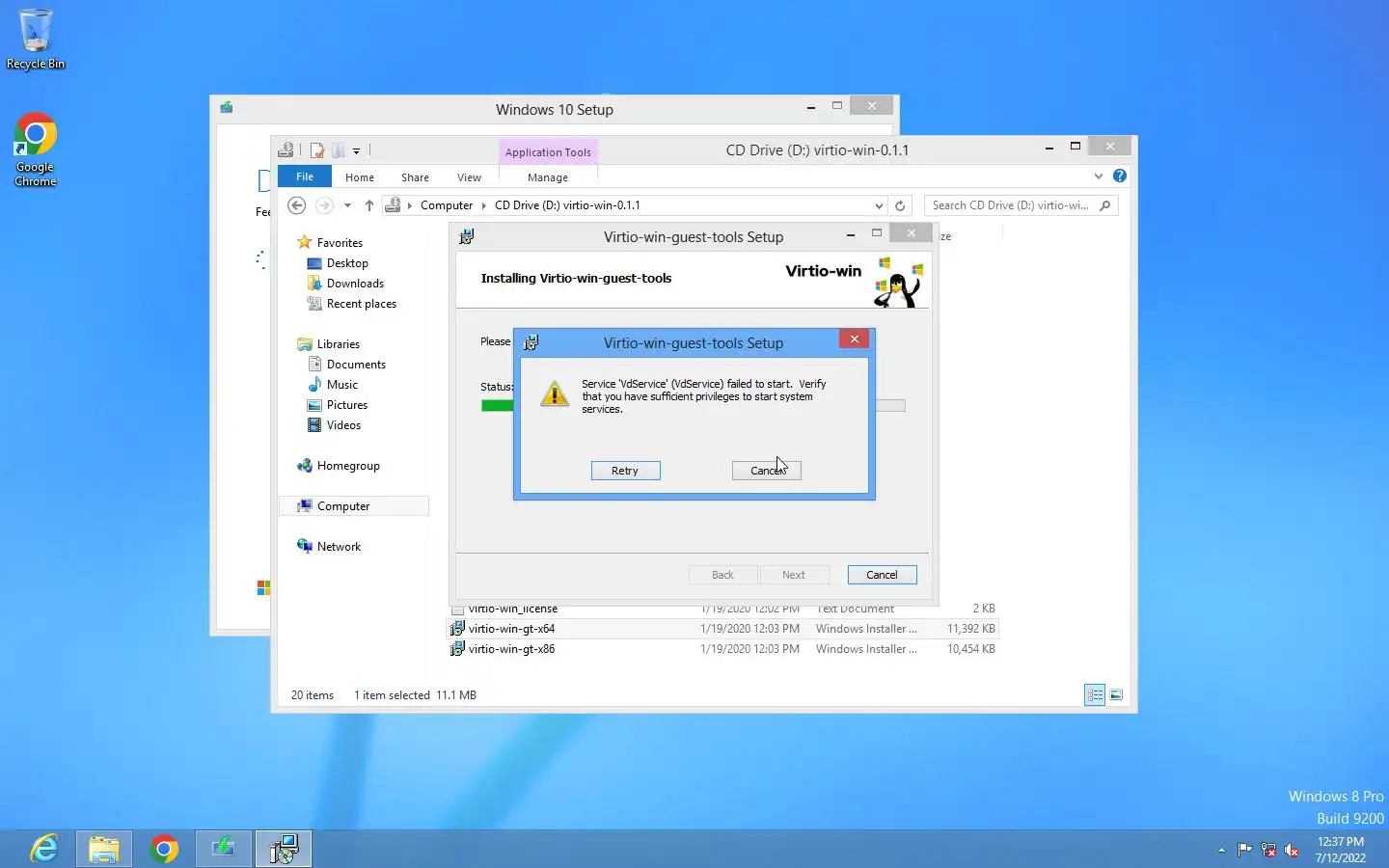Viewport: 1389px width, 868px height.
Task: Click Cancel in the Virtio-win-guest-tools installer wizard
Action: [882, 575]
